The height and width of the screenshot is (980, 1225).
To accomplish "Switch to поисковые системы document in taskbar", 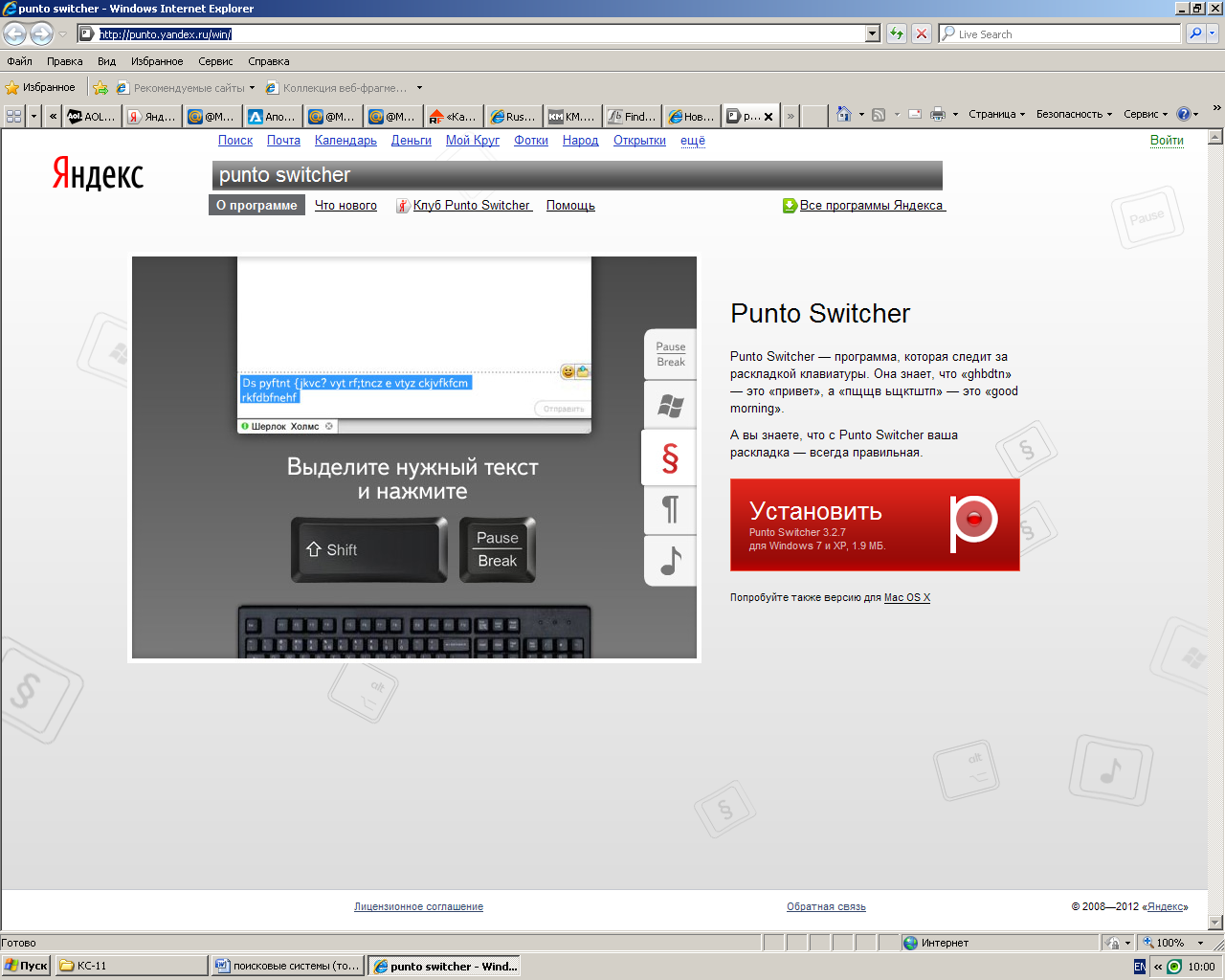I will 288,966.
